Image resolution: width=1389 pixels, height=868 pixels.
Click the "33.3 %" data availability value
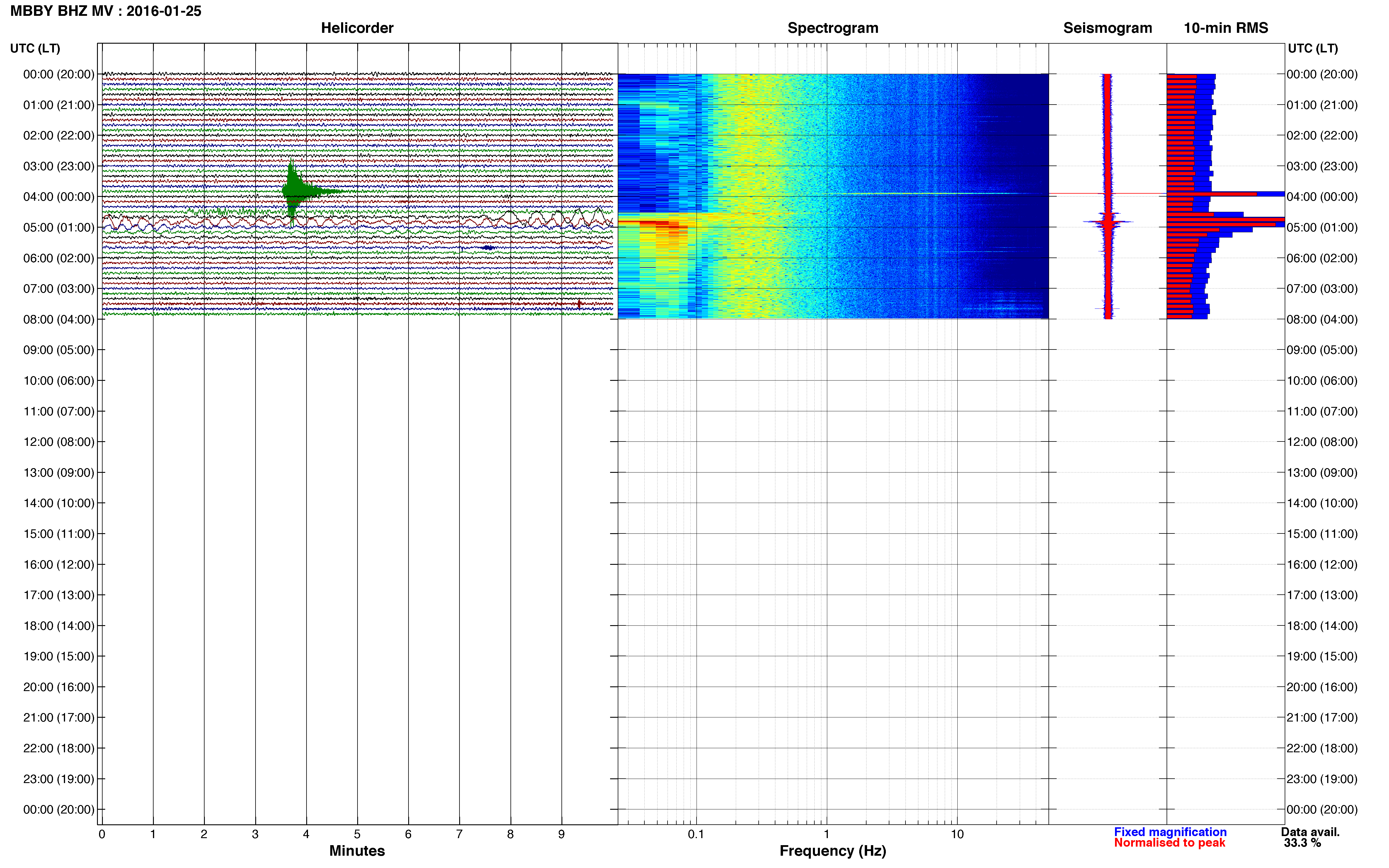[1302, 843]
